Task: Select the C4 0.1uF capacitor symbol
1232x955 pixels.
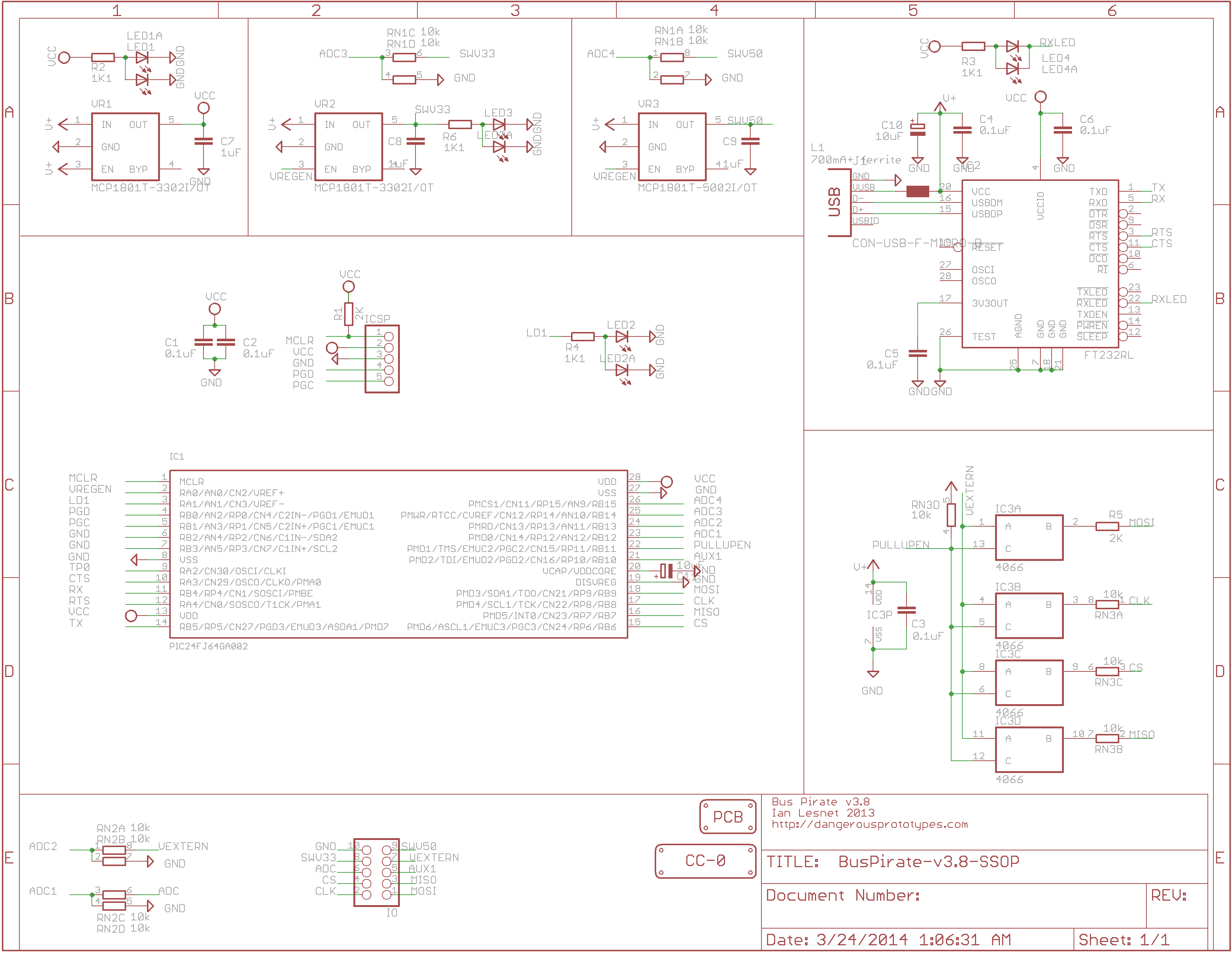Action: 962,130
